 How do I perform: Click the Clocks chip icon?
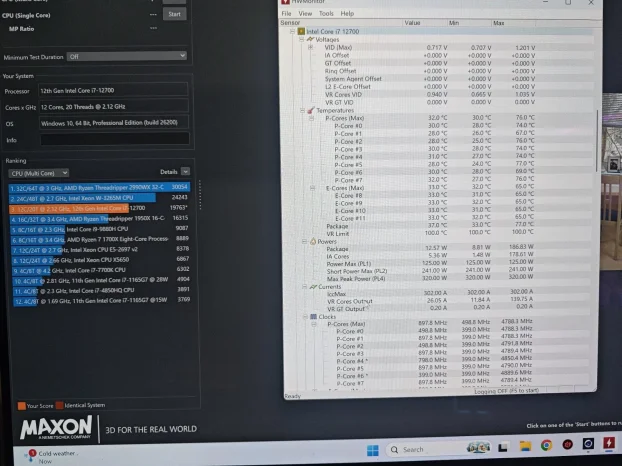[x=313, y=316]
